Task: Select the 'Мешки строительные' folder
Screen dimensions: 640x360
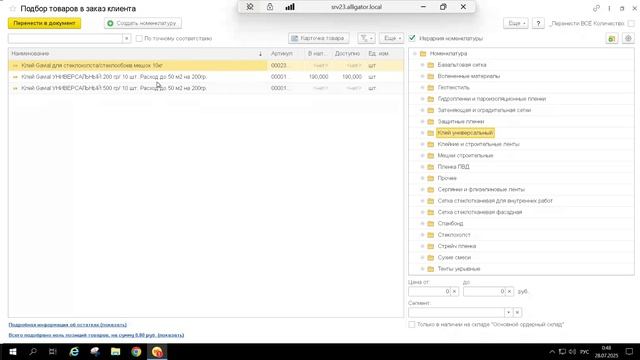Action: (465, 156)
